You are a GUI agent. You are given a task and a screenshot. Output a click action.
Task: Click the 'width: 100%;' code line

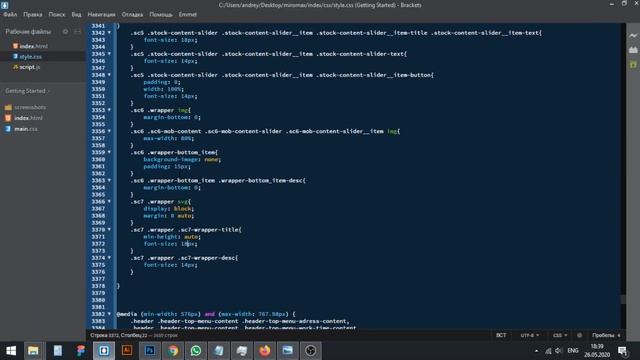pyautogui.click(x=164, y=89)
